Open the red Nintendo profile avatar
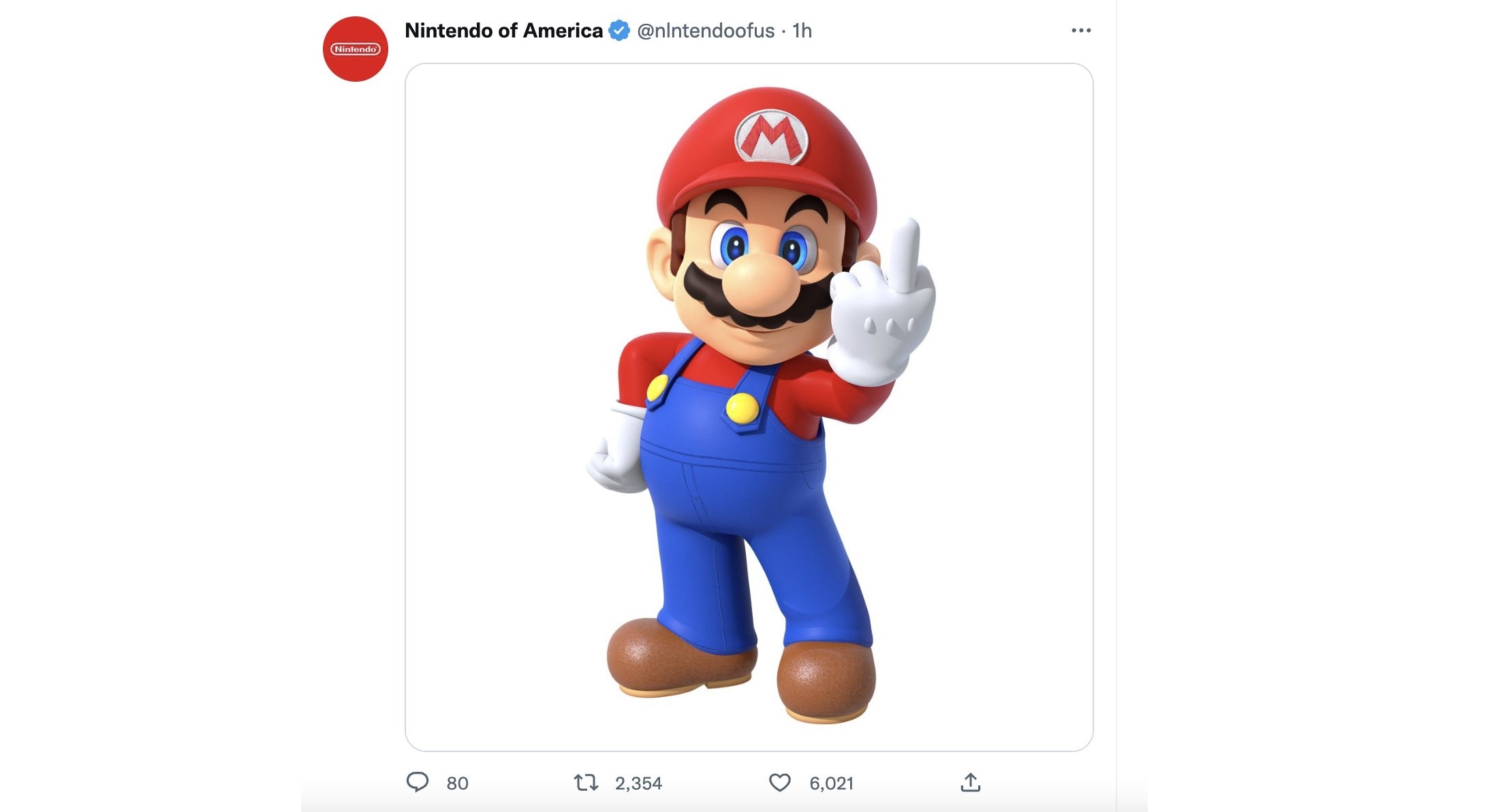Viewport: 1485px width, 812px height. pos(356,49)
